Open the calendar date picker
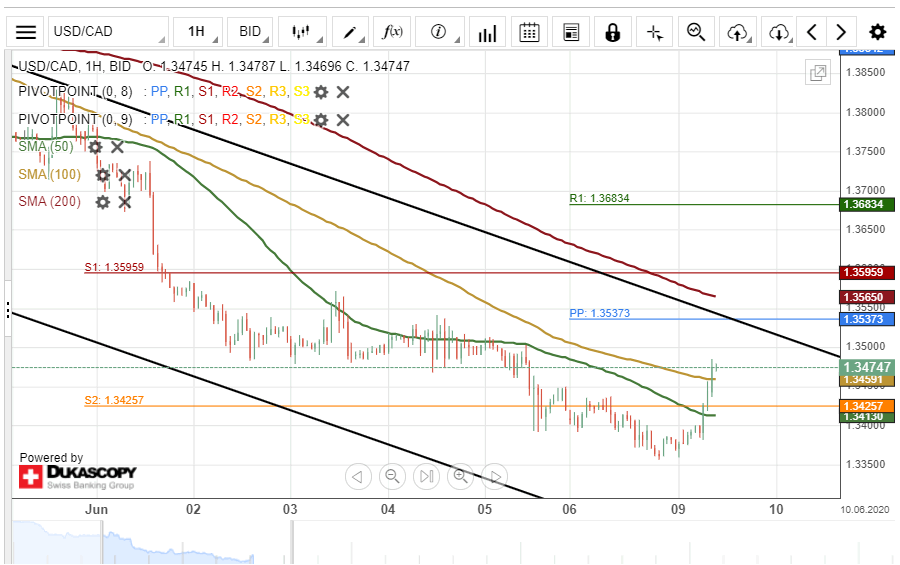The width and height of the screenshot is (900, 565). (529, 32)
